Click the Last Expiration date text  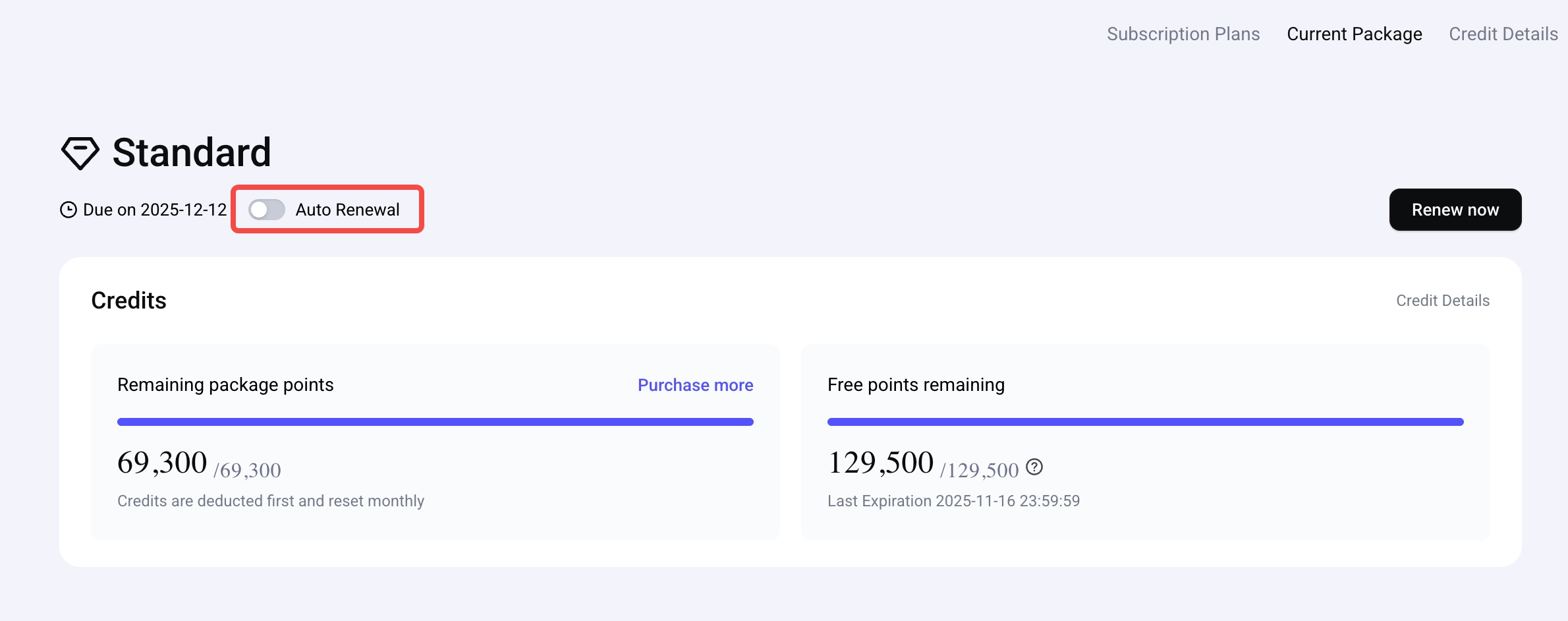click(953, 501)
